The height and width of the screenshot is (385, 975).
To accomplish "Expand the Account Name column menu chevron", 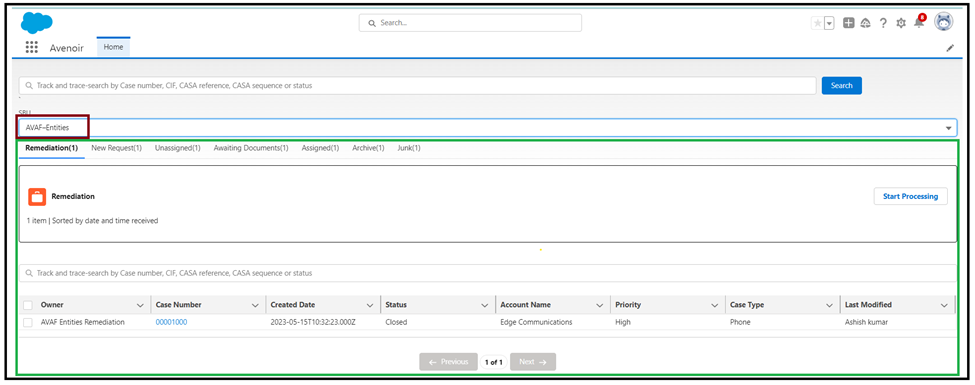I will (x=599, y=305).
